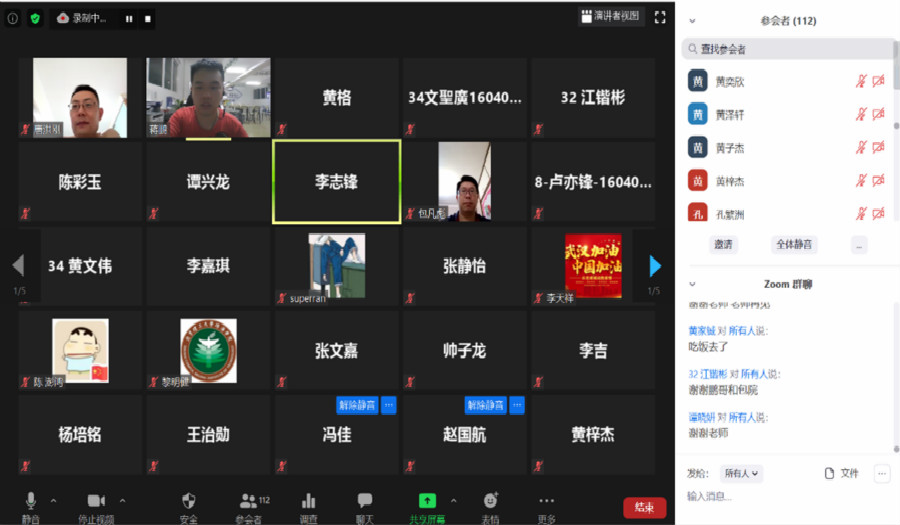Click the Mute All button

pyautogui.click(x=794, y=244)
